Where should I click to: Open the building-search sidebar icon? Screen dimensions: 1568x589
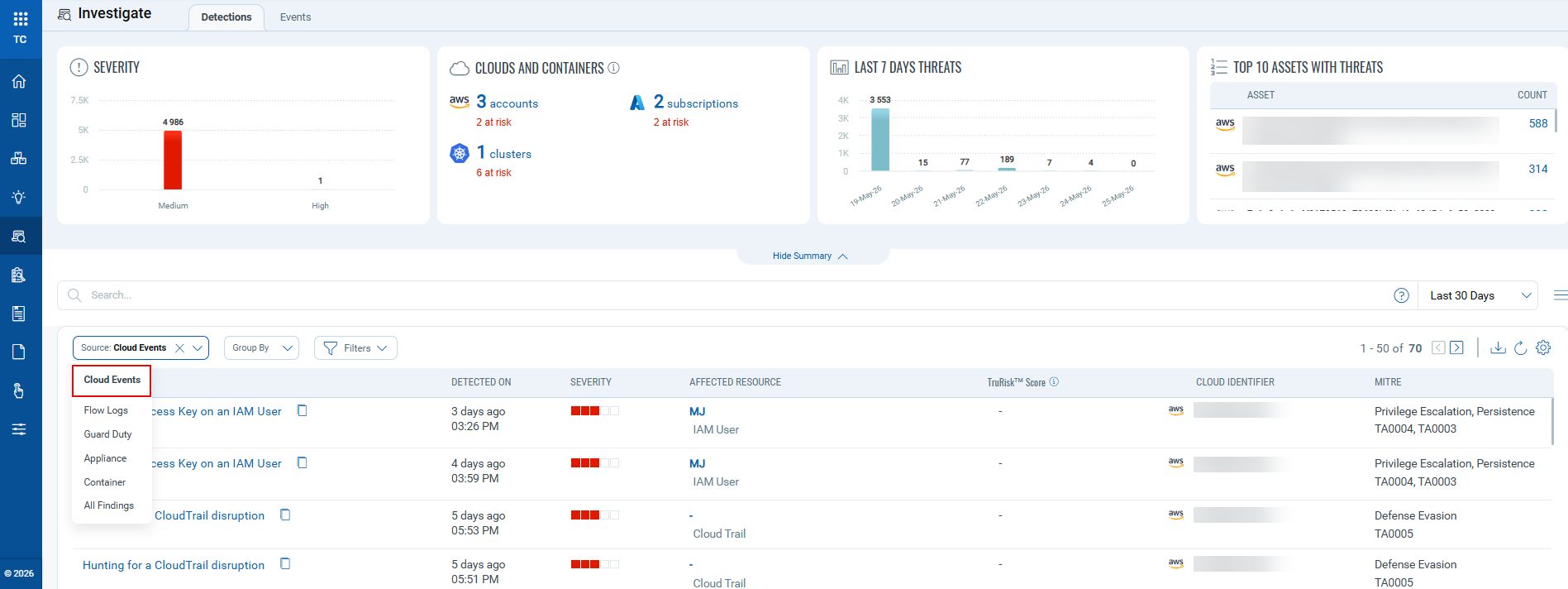(19, 275)
